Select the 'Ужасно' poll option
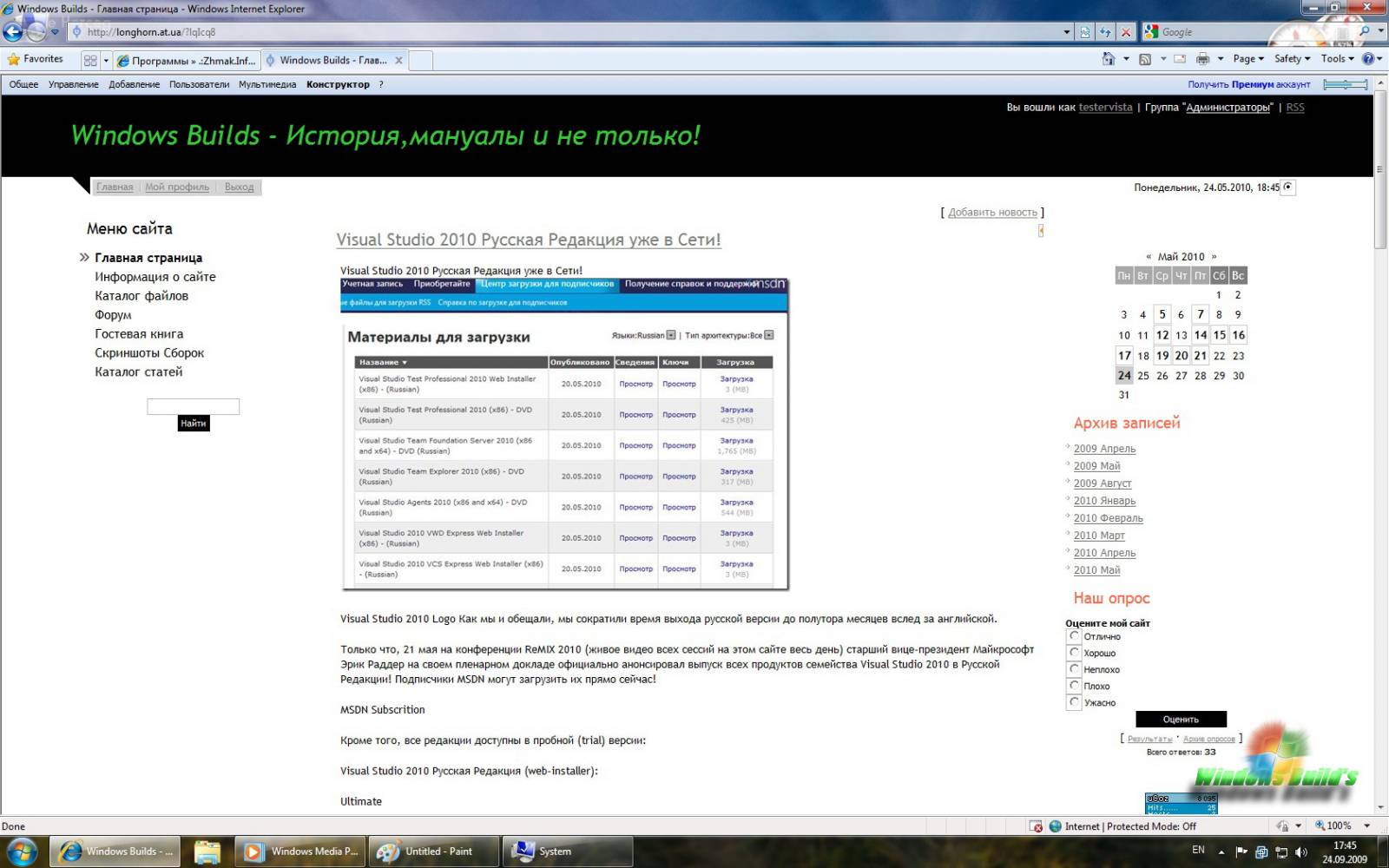Viewport: 1389px width, 868px height. click(x=1075, y=702)
